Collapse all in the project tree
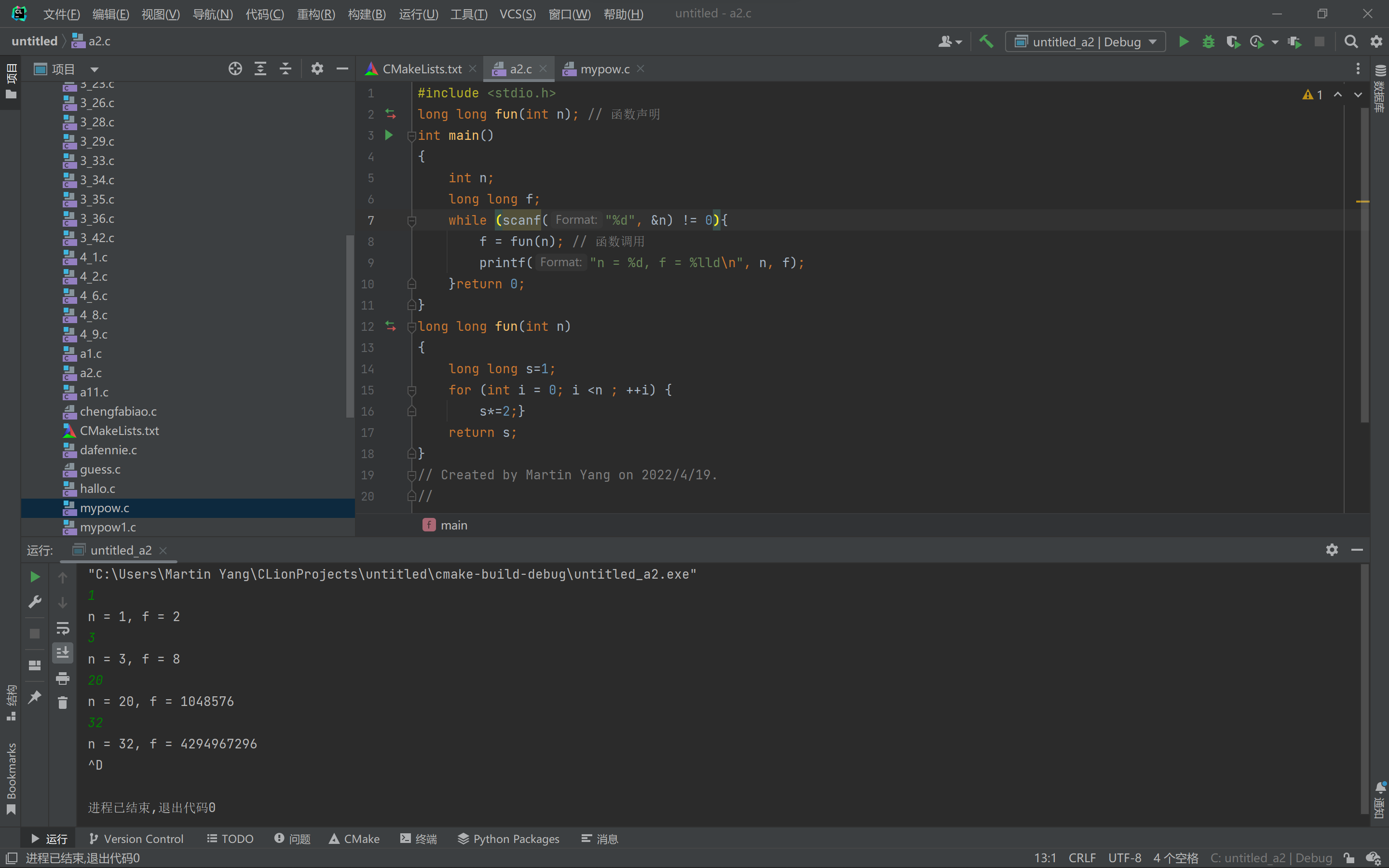Image resolution: width=1389 pixels, height=868 pixels. [x=285, y=69]
